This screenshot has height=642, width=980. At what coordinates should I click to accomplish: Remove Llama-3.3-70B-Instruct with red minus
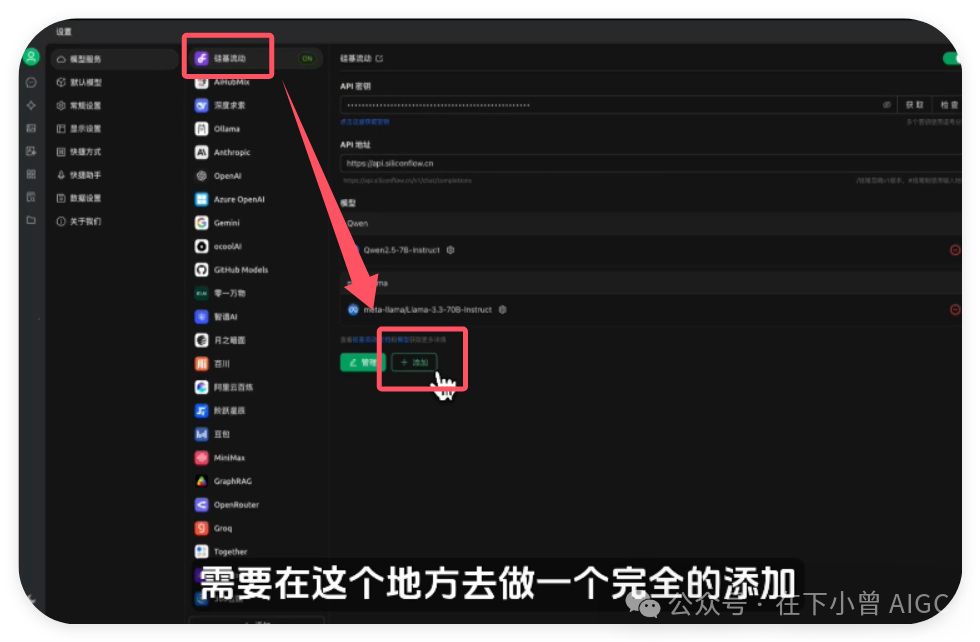[x=955, y=309]
